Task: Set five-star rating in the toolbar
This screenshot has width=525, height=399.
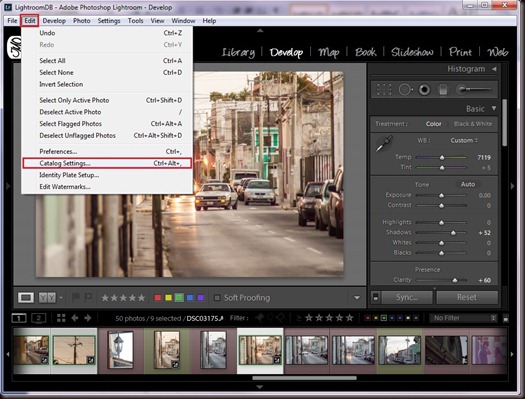Action: (x=142, y=298)
